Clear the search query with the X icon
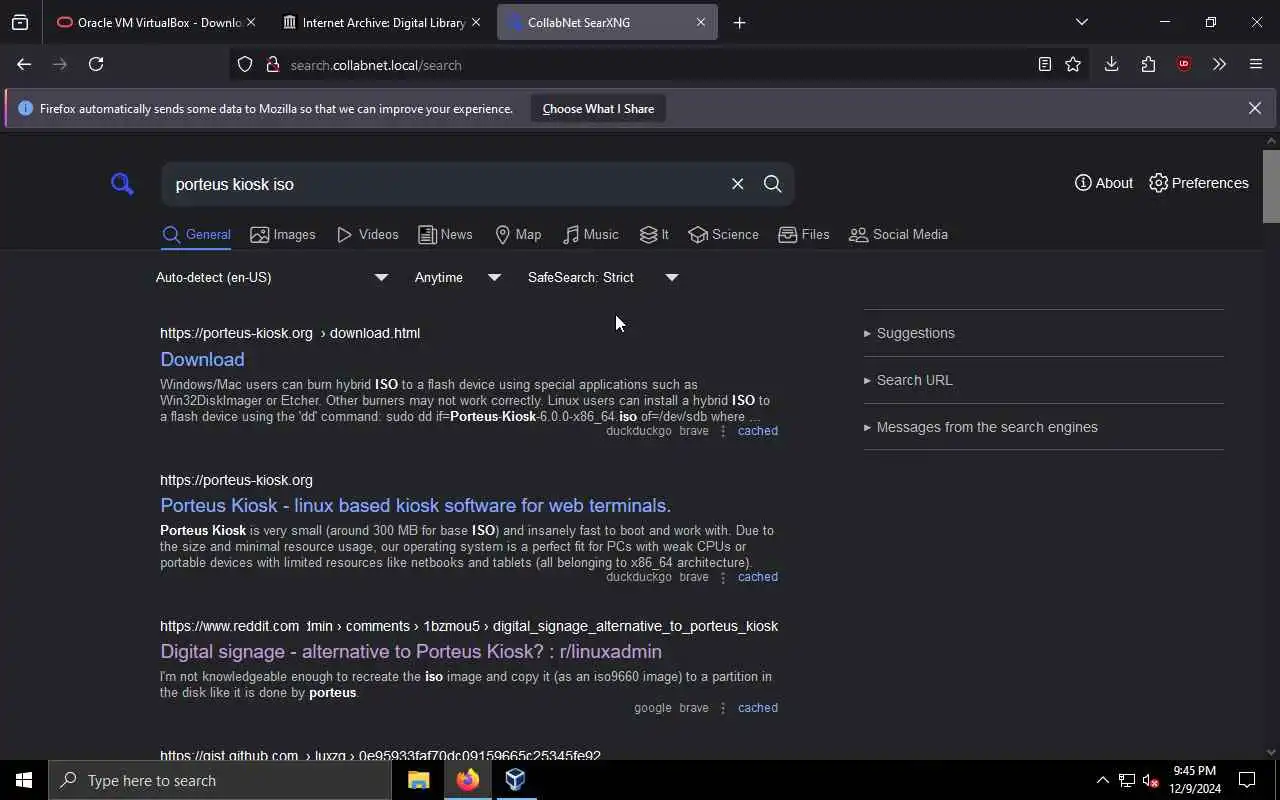Viewport: 1280px width, 800px height. click(737, 184)
